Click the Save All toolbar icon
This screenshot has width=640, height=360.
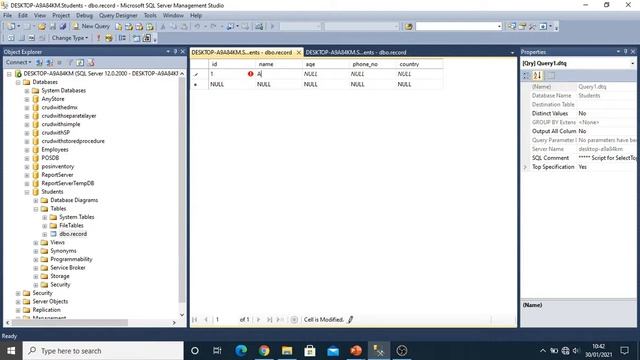click(63, 26)
